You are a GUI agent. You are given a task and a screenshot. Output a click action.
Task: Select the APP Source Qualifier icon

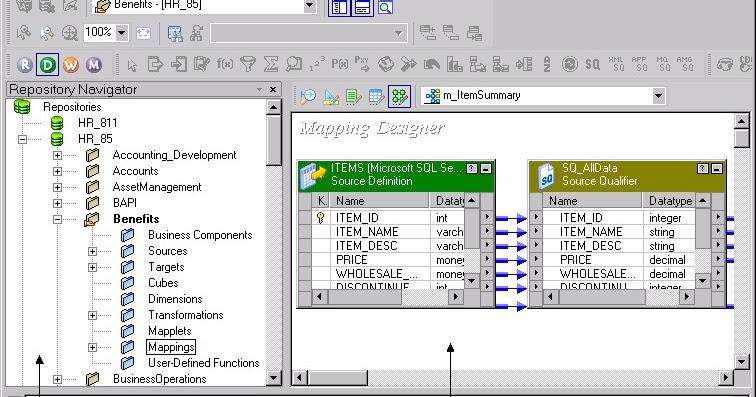click(x=639, y=64)
